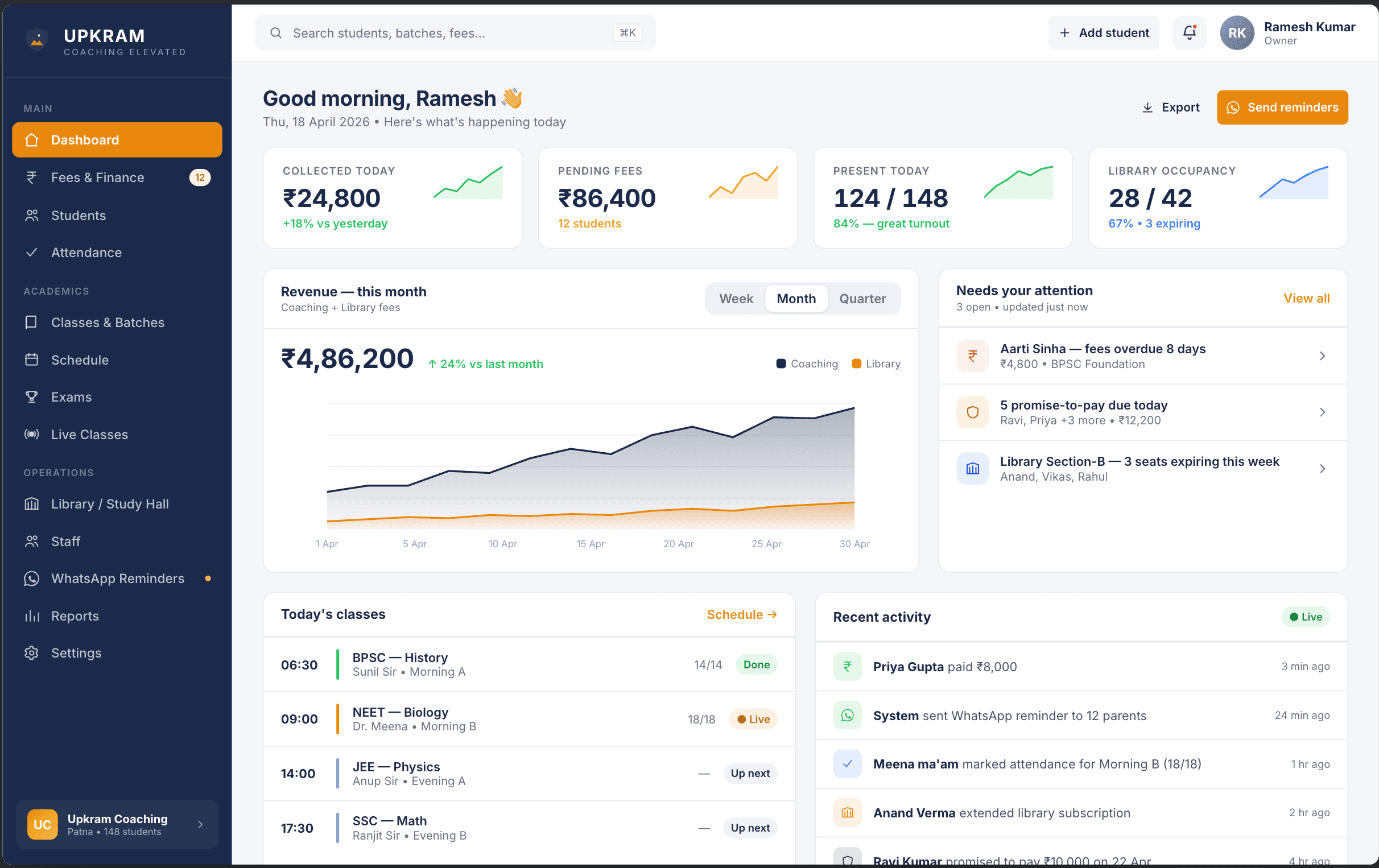Viewport: 1379px width, 868px height.
Task: Click the notification bell icon
Action: pyautogui.click(x=1189, y=32)
